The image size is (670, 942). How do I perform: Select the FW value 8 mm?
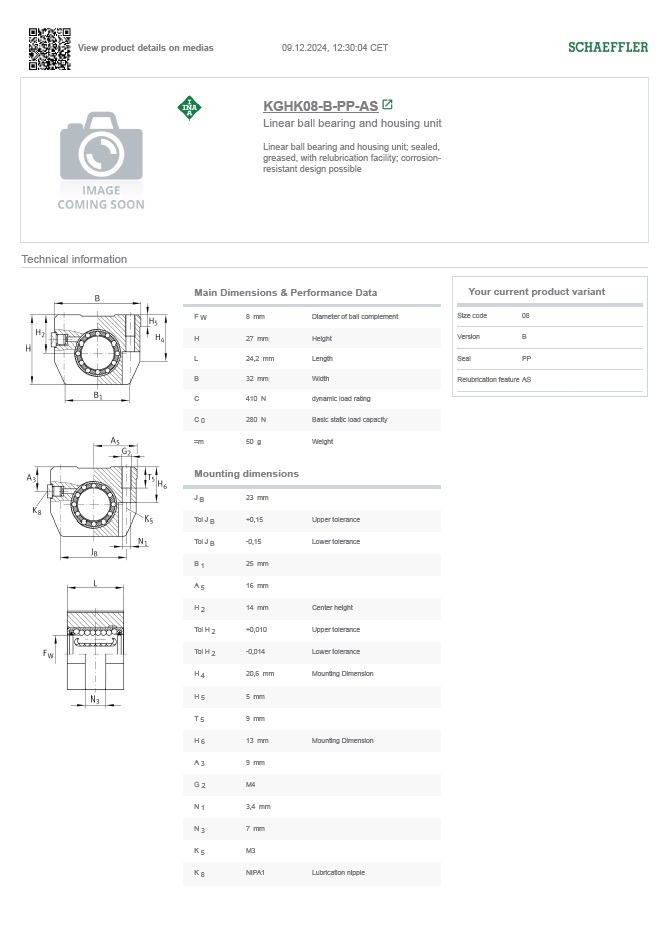click(x=255, y=317)
